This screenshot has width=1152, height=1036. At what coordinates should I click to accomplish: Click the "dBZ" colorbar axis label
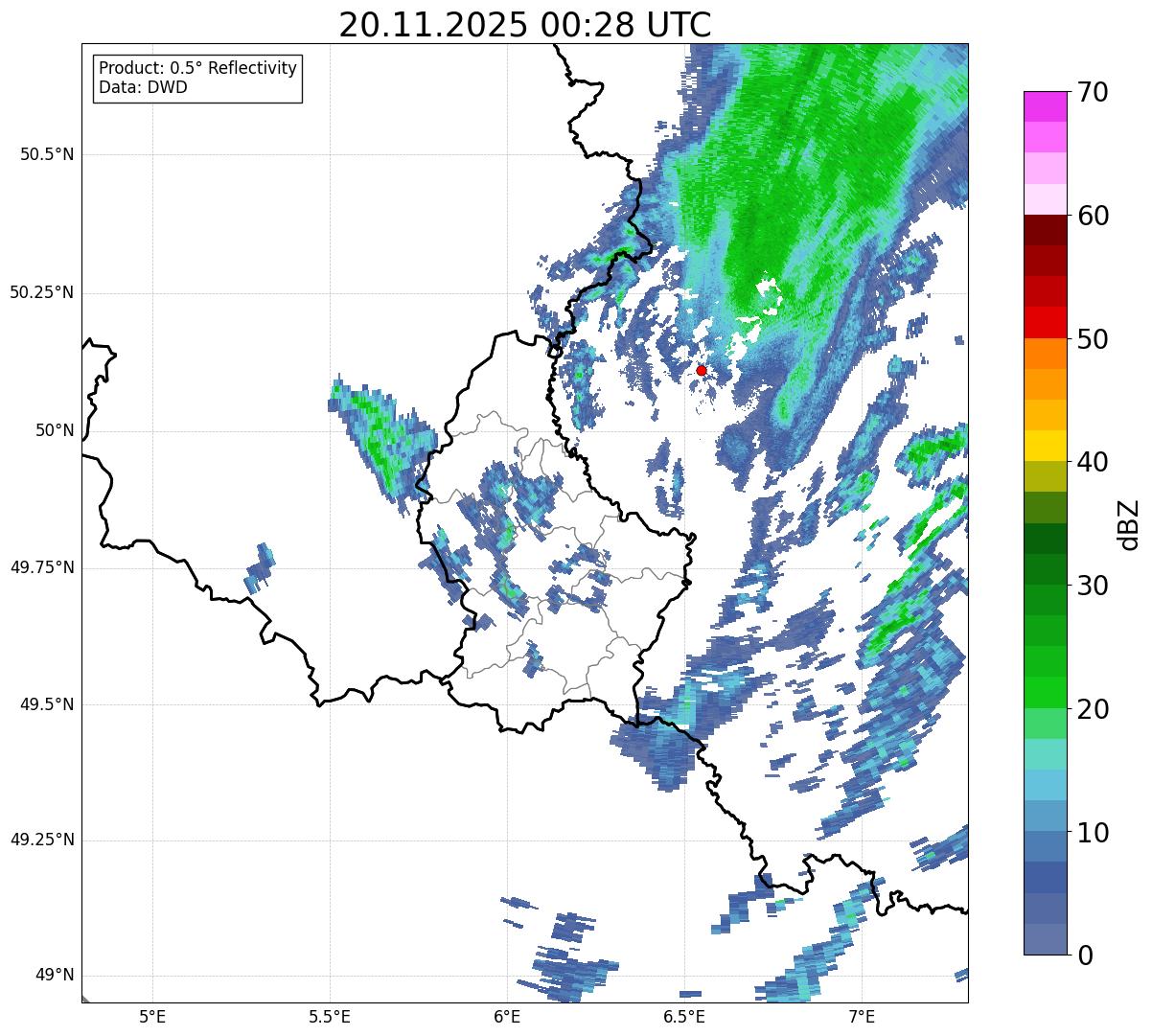click(1129, 523)
